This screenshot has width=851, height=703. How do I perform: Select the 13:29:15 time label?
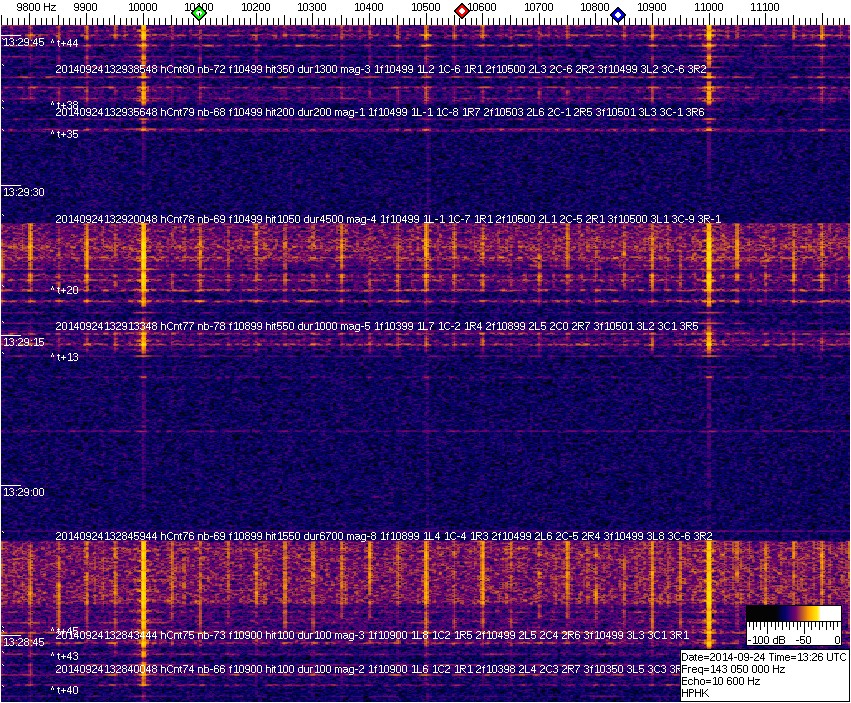click(23, 342)
